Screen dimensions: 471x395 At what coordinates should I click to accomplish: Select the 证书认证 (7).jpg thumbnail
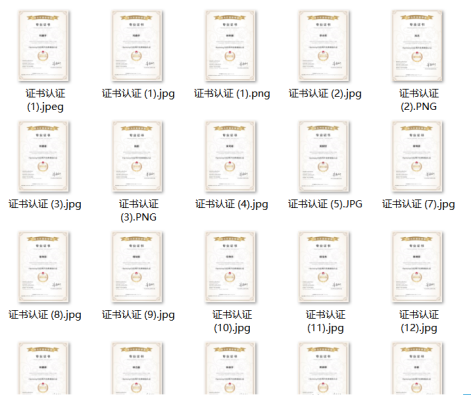coord(417,156)
